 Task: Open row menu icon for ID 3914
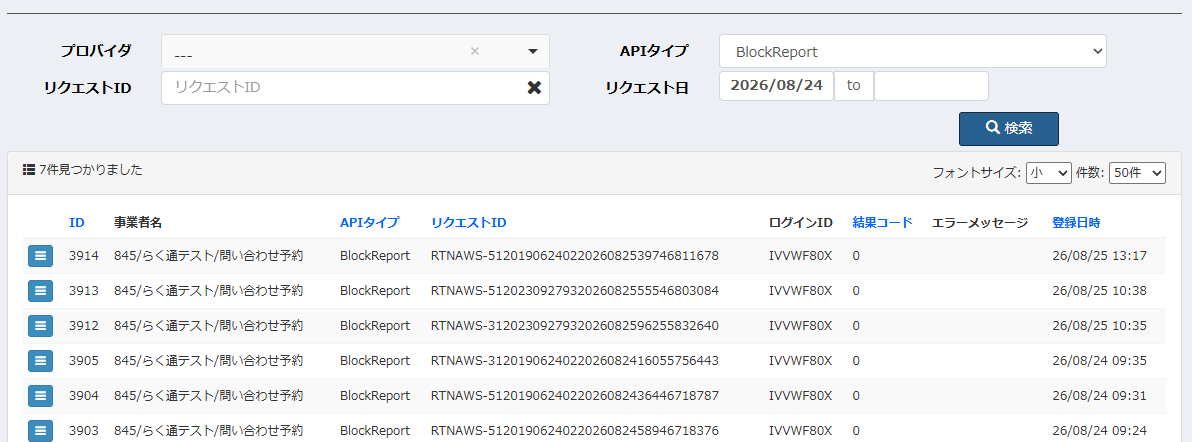click(40, 256)
